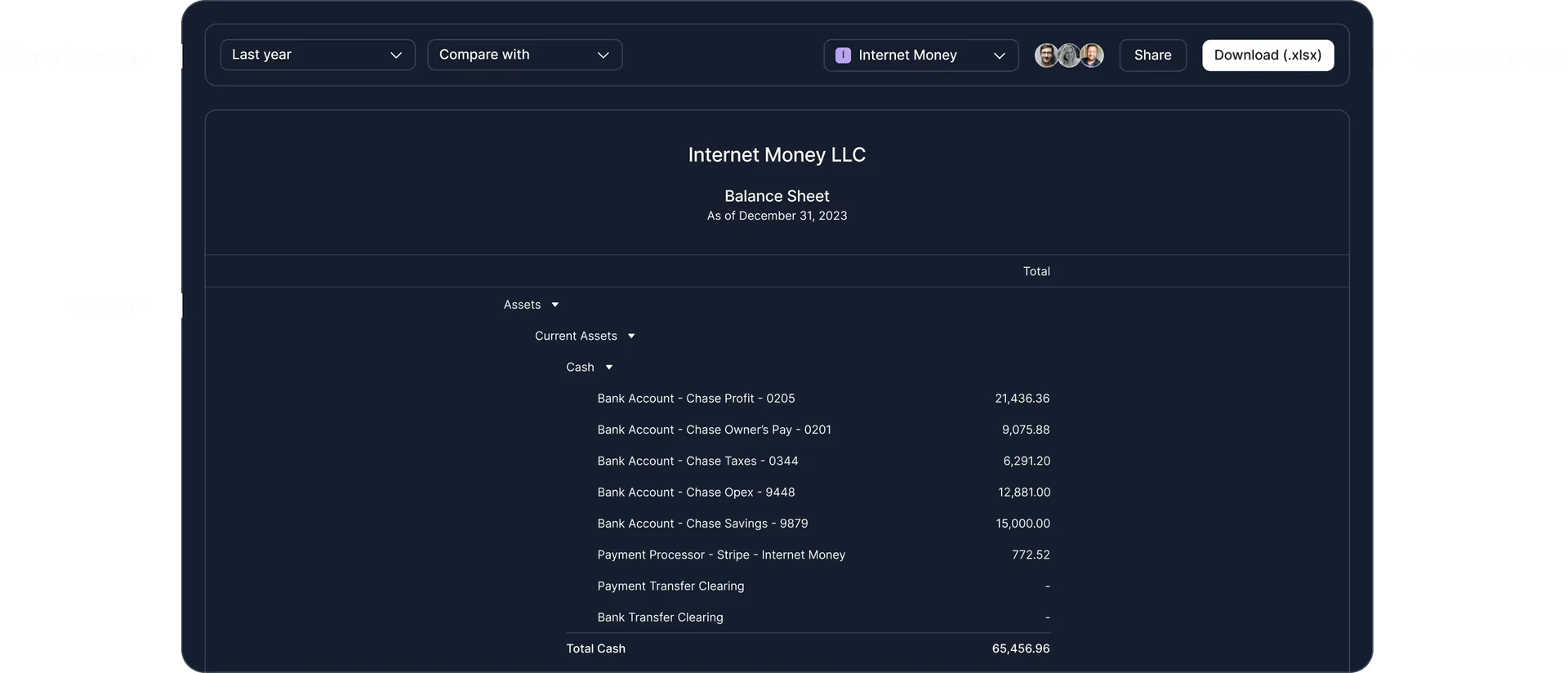
Task: Click the 21,436.36 balance value
Action: point(1022,399)
